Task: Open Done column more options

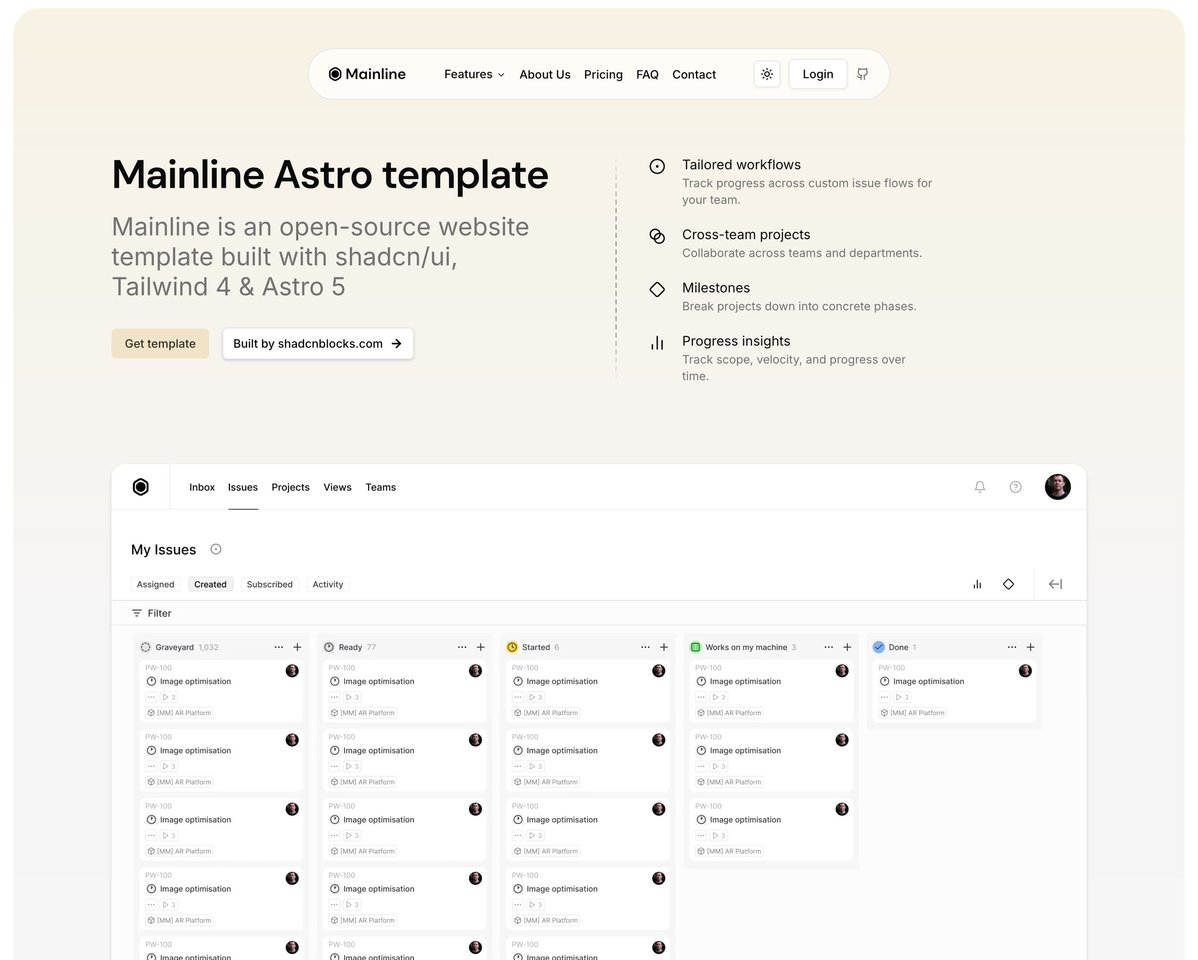Action: tap(1012, 647)
